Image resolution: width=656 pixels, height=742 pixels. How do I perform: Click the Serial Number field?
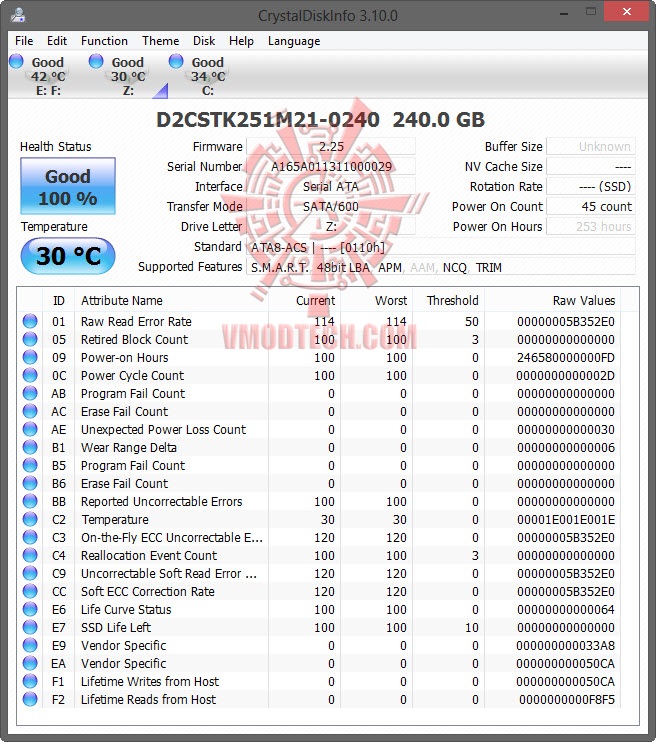(331, 167)
